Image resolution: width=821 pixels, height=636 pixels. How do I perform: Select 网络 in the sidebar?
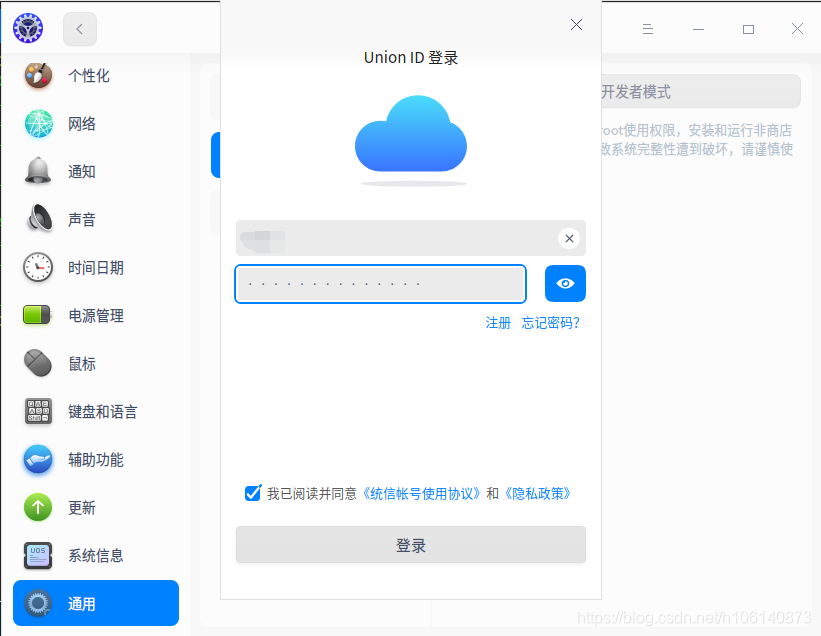point(82,124)
